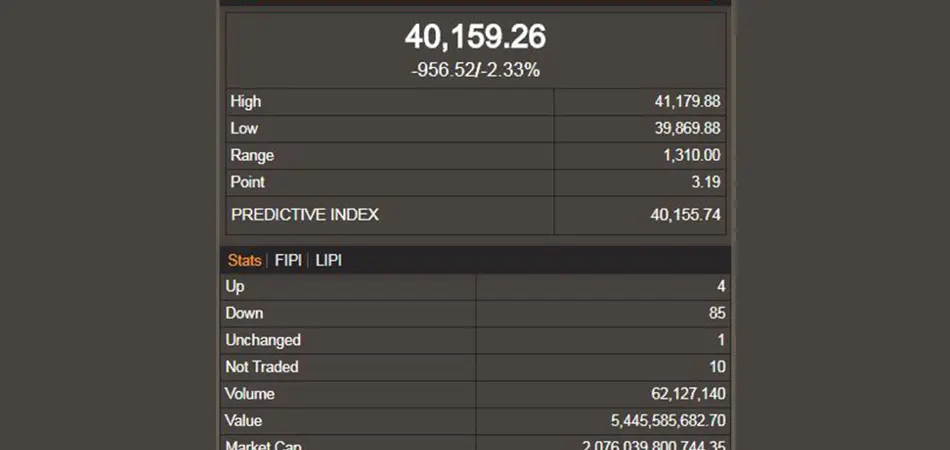950x450 pixels.
Task: Click the Range value 1,310.00
Action: tap(691, 155)
